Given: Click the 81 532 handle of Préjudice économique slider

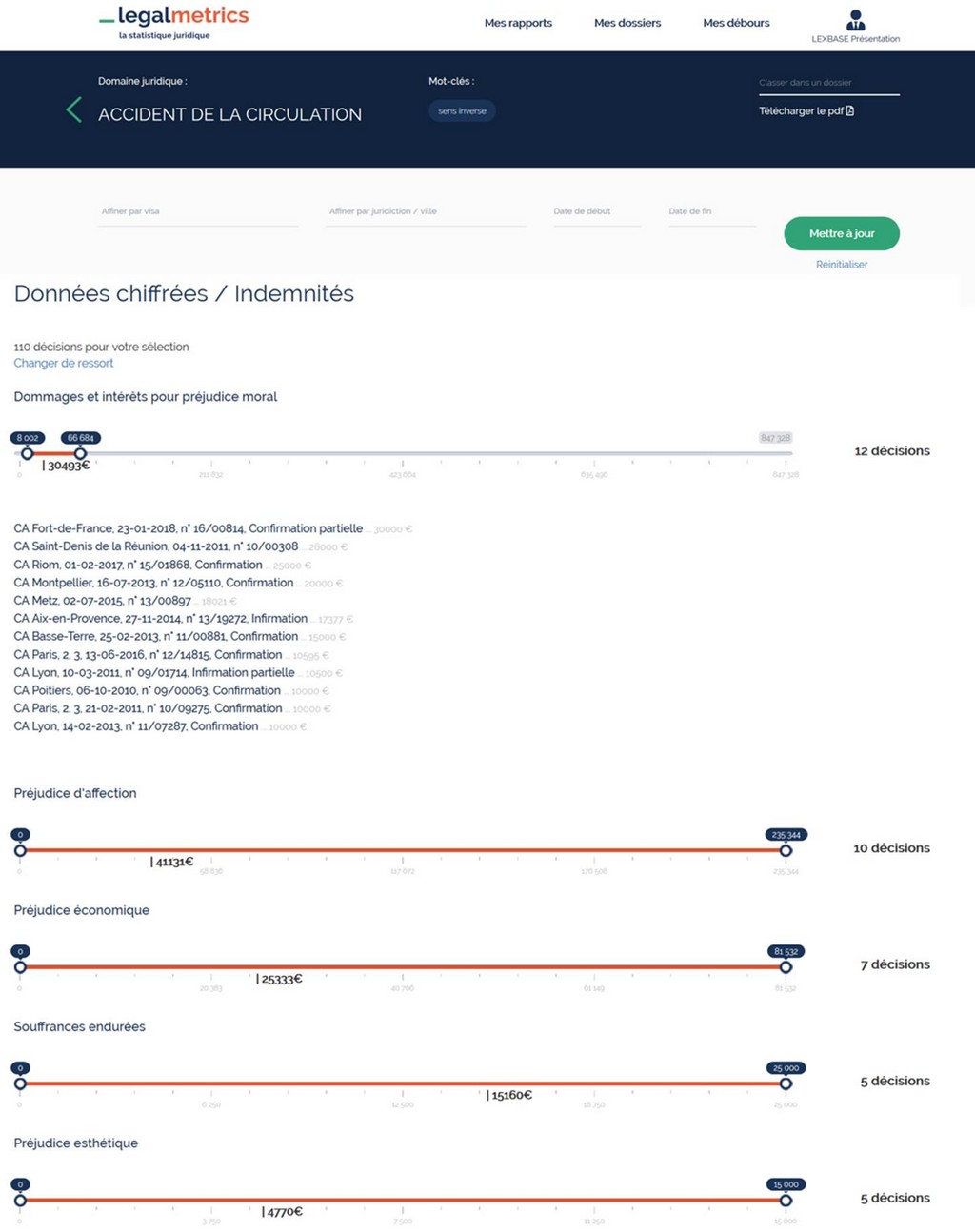Looking at the screenshot, I should [x=786, y=967].
